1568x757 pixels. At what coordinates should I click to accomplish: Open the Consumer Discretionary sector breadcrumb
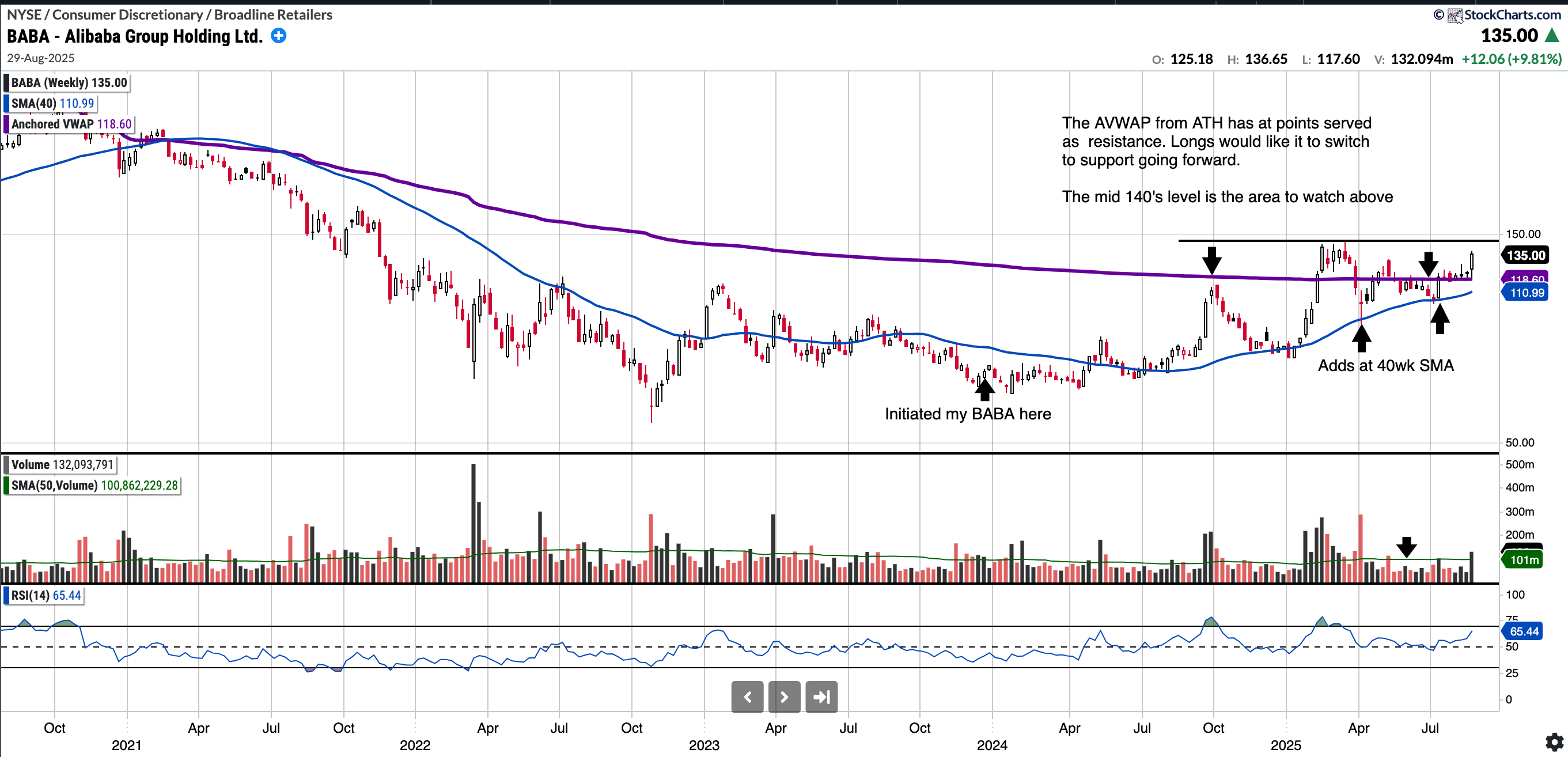(127, 14)
